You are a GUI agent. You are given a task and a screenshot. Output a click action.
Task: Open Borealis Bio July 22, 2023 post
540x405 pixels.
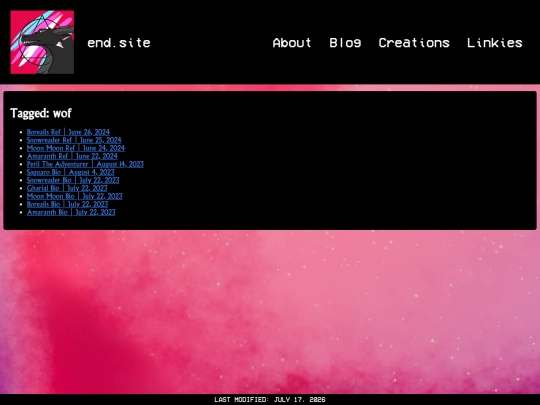click(68, 204)
